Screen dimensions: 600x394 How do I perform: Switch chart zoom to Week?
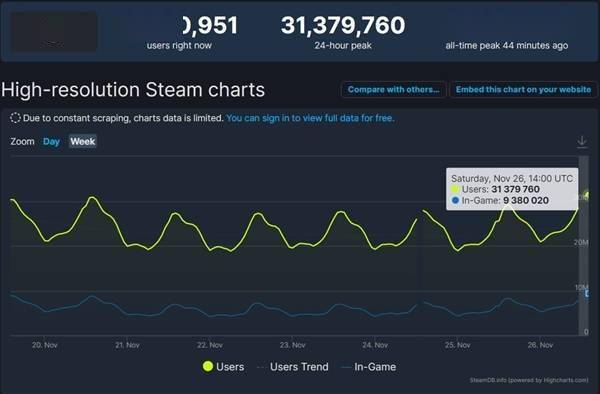[x=83, y=142]
